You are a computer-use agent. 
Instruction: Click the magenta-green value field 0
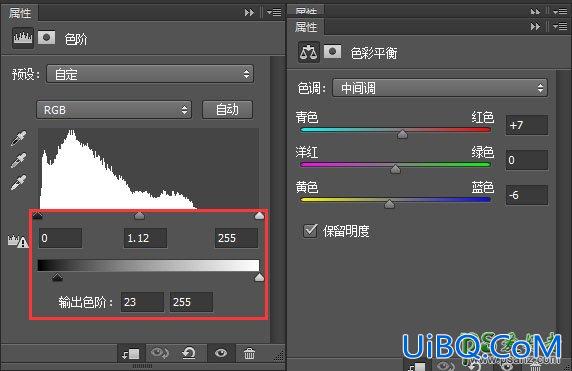click(527, 160)
